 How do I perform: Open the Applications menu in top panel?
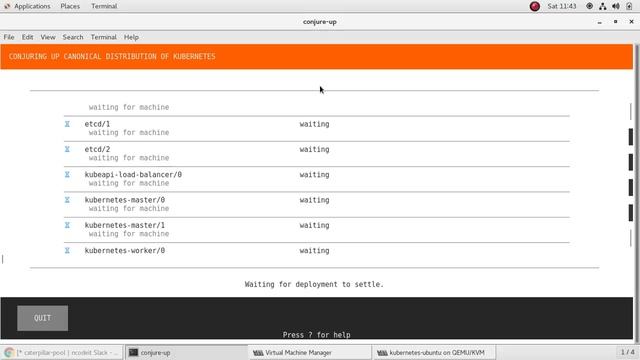click(x=32, y=6)
